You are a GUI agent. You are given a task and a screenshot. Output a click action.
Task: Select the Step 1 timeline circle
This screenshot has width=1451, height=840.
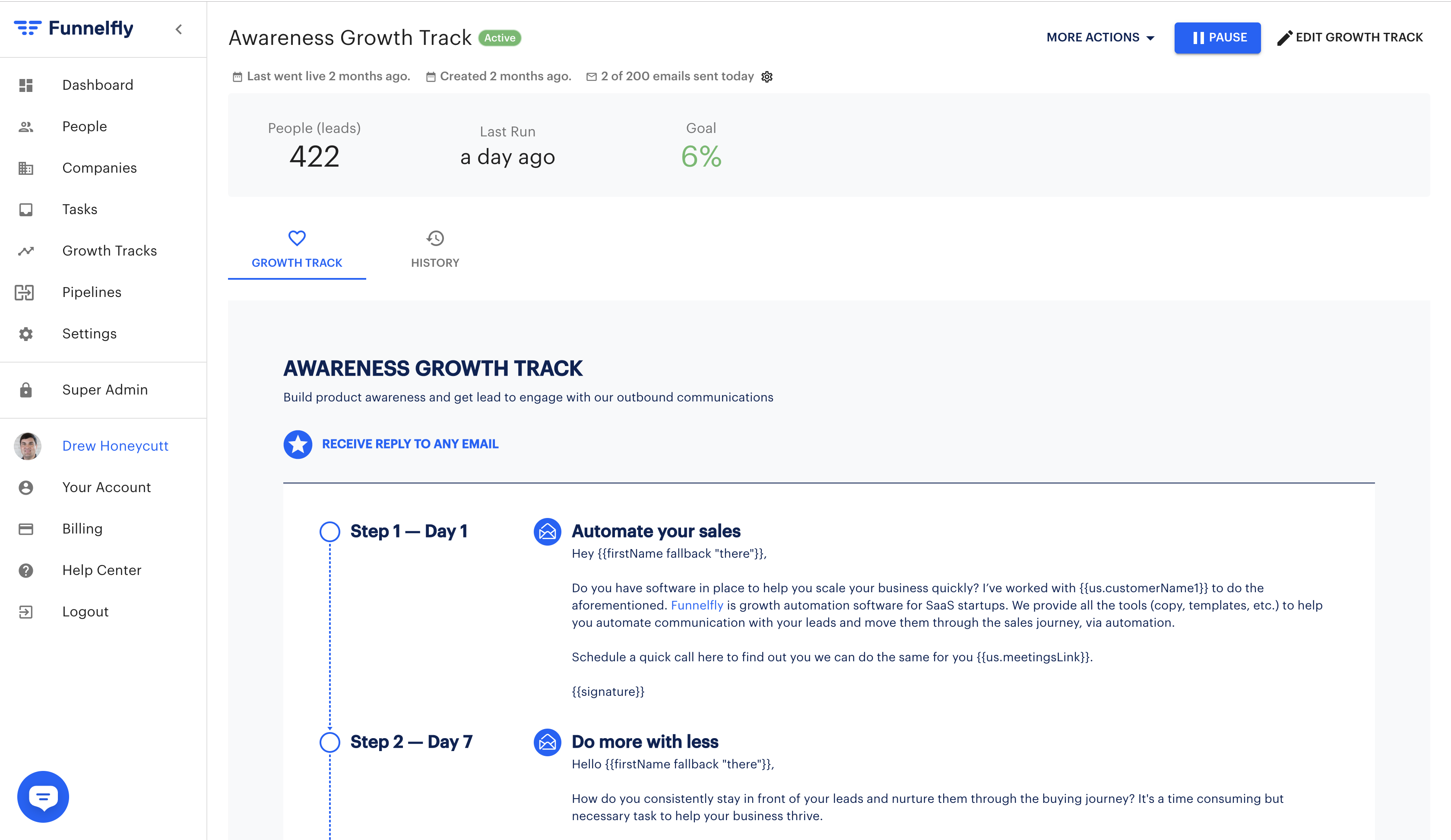coord(329,531)
